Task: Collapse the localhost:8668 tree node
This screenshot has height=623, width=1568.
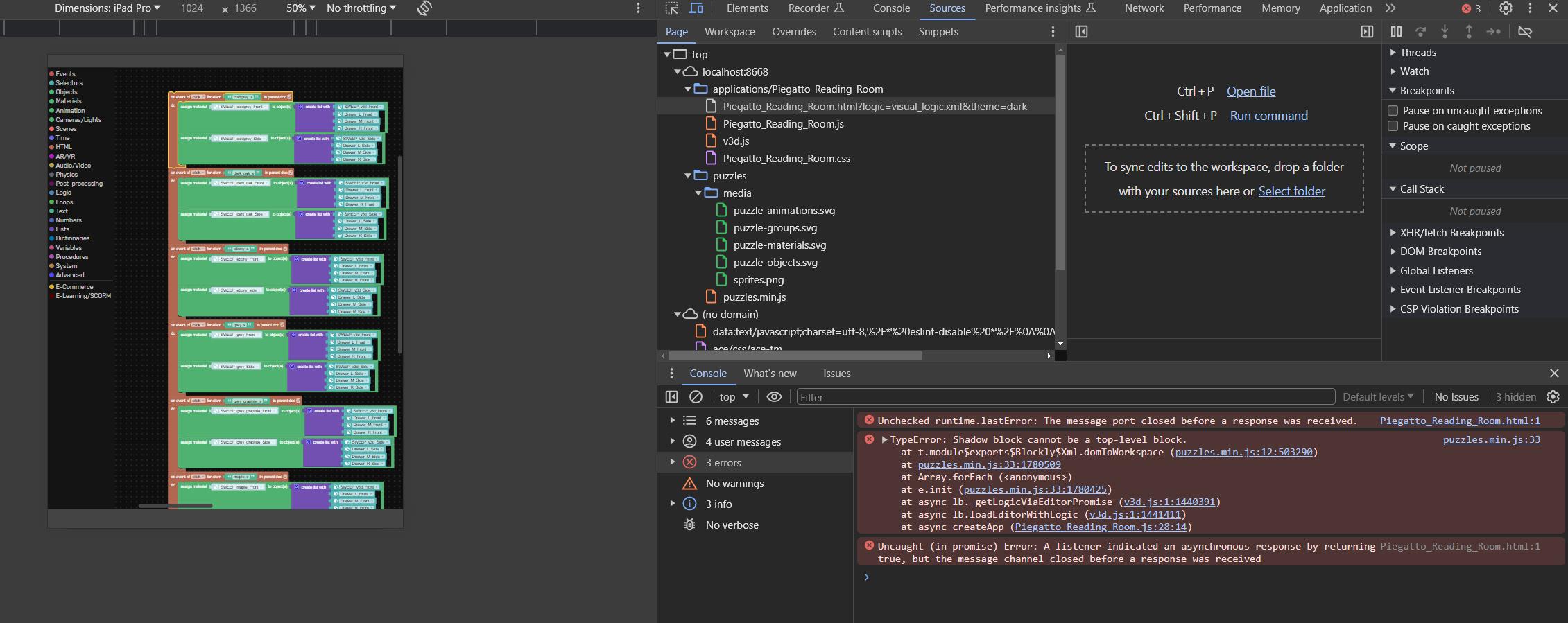Action: 678,72
